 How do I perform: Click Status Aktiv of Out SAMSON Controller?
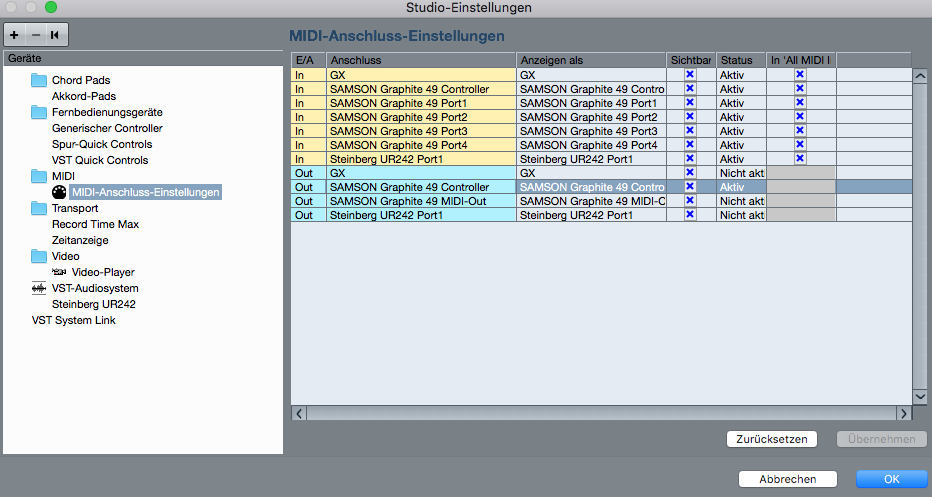click(x=741, y=187)
